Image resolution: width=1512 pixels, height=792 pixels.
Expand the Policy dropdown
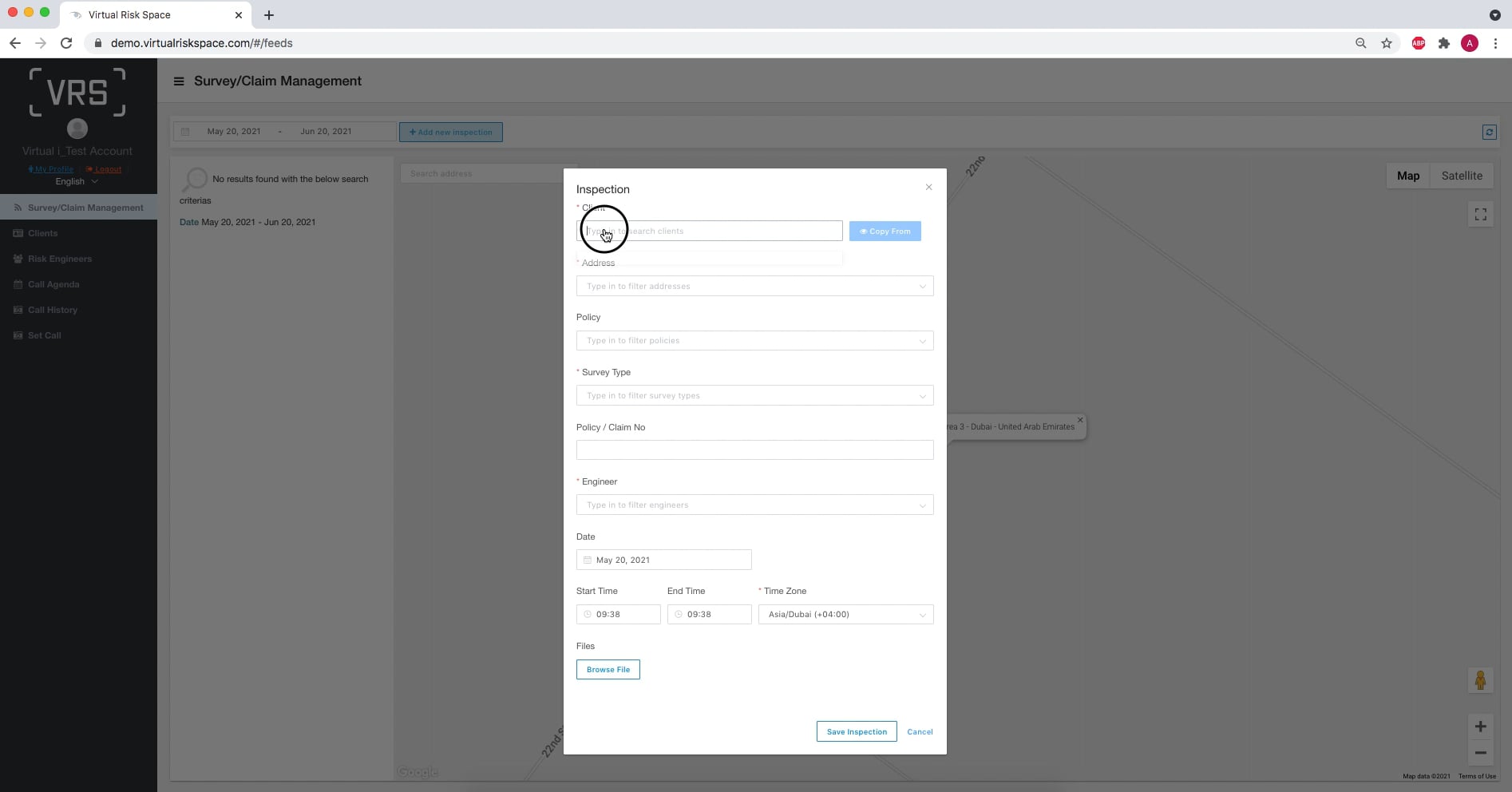click(x=754, y=341)
